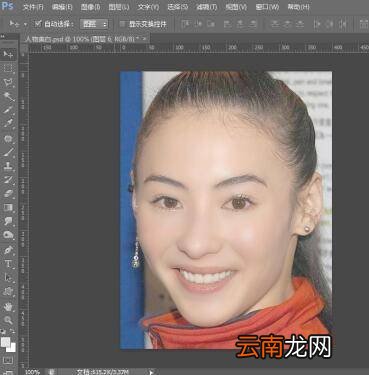Select the Brush tool
Viewport: 369px width, 375px height.
point(8,152)
